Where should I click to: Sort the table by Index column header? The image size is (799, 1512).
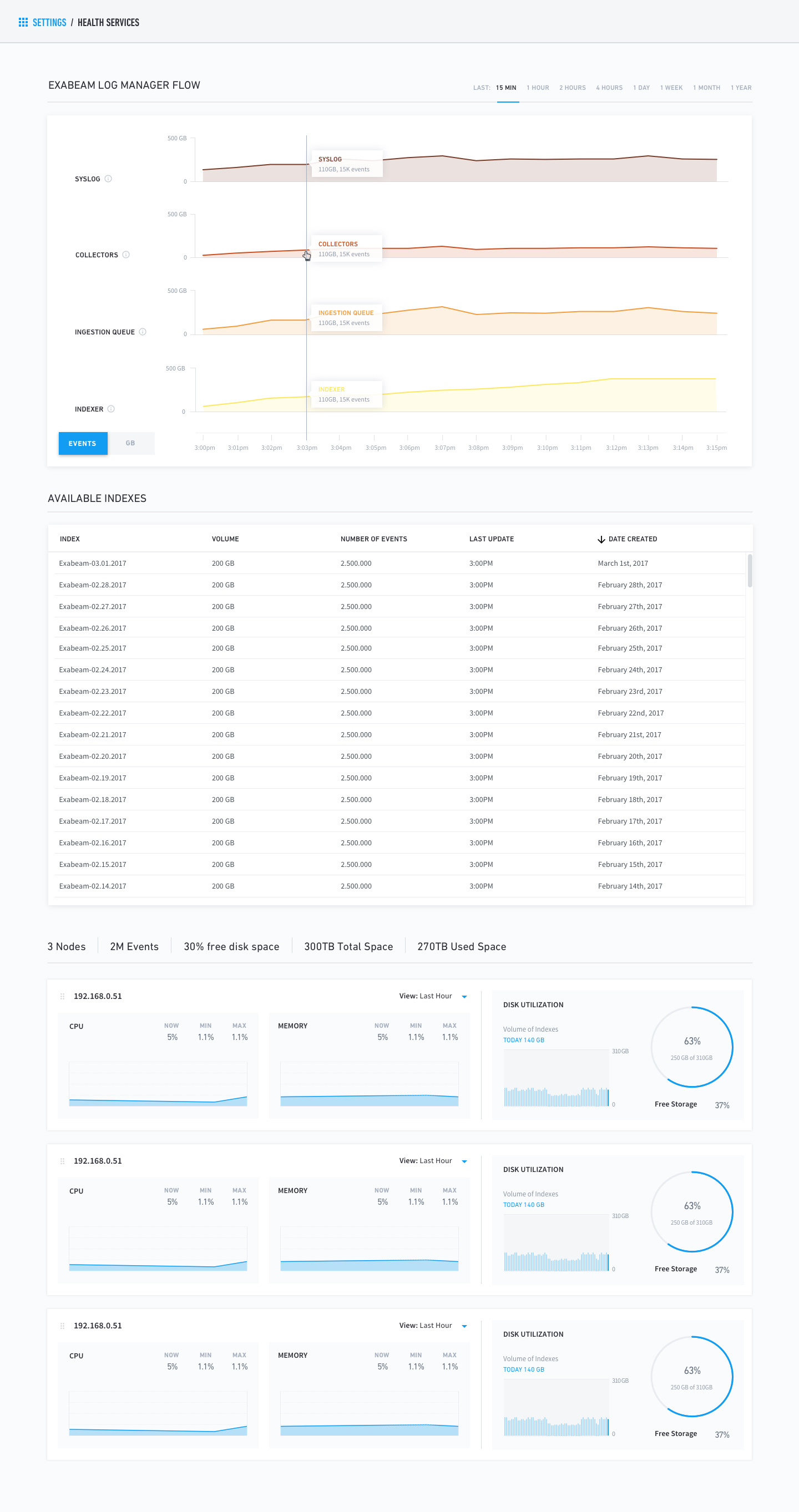[70, 539]
